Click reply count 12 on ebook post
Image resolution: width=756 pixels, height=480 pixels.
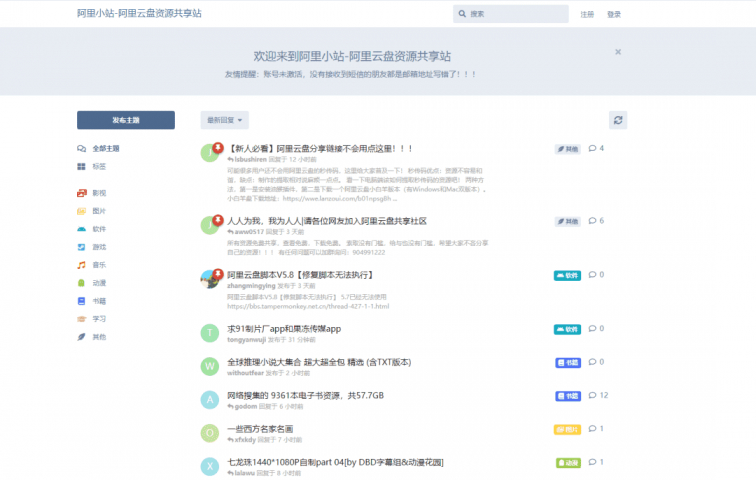click(x=598, y=395)
